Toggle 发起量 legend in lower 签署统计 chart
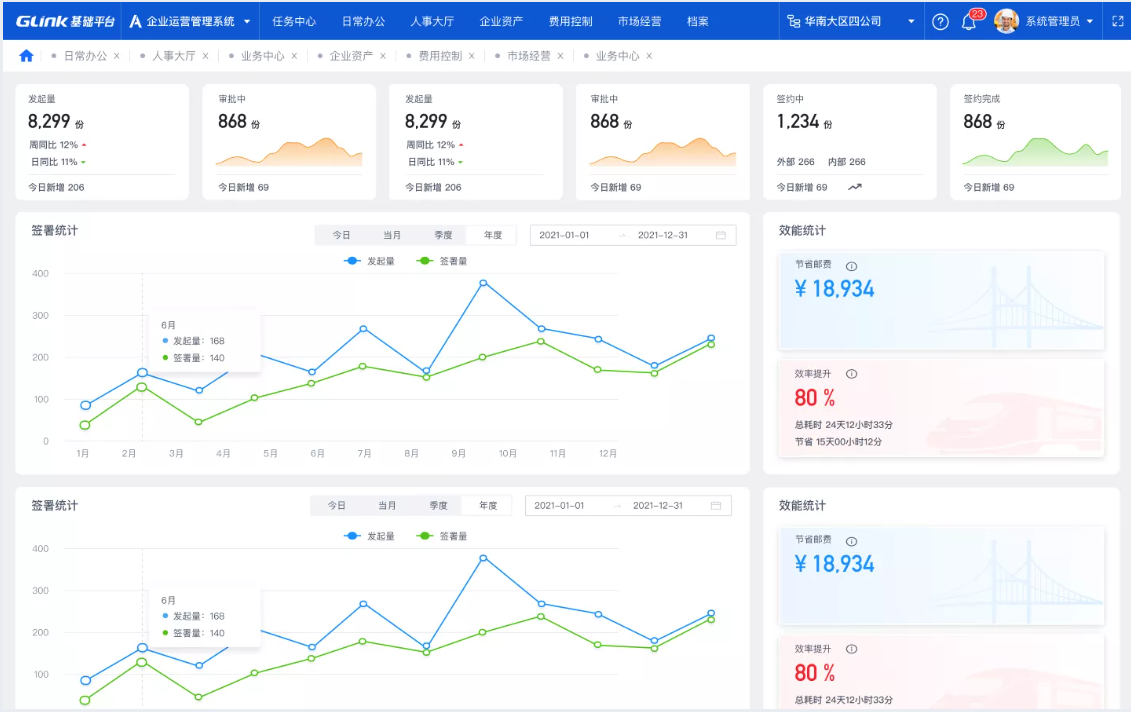 (x=369, y=536)
